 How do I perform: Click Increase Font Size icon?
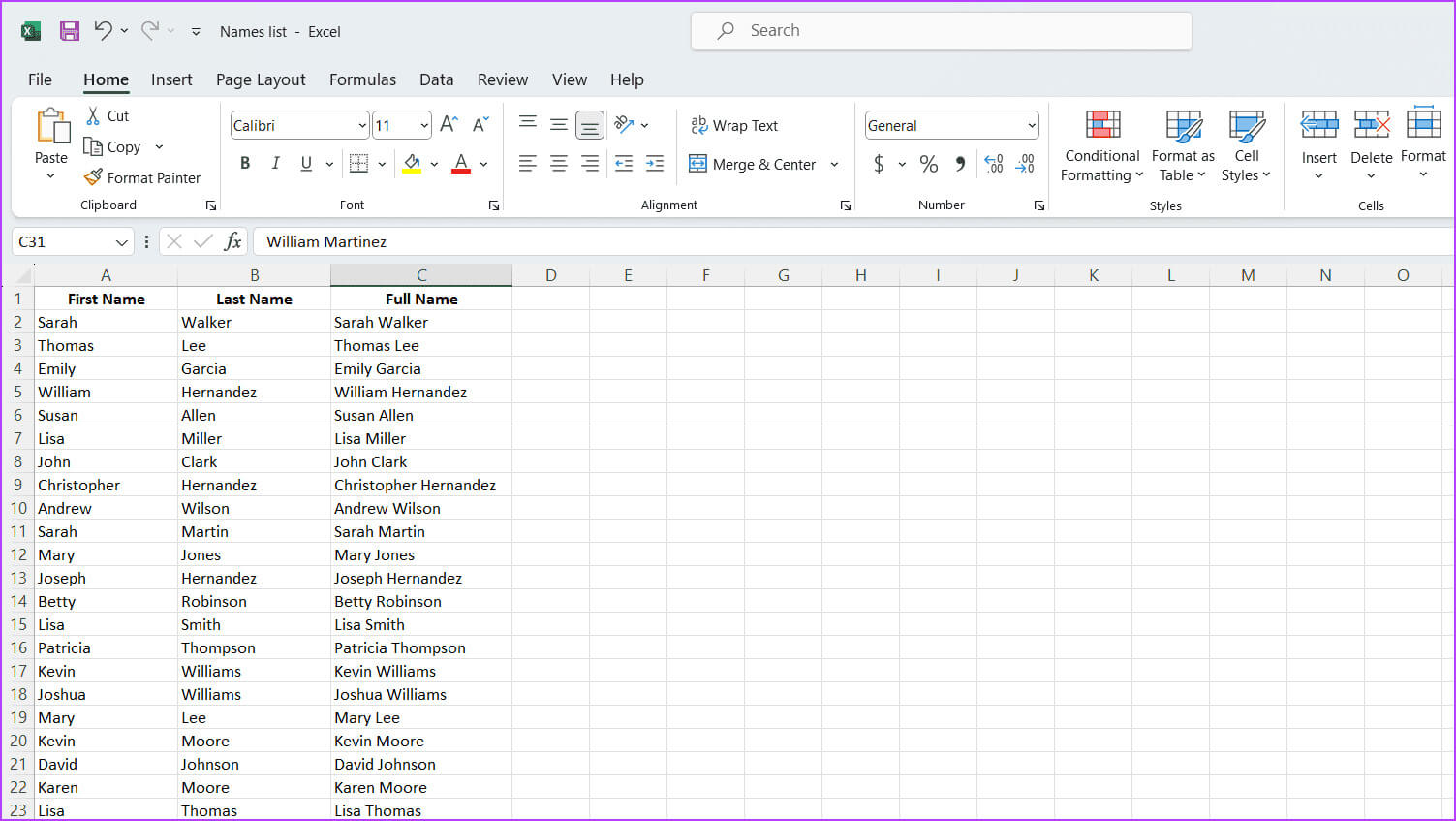449,124
